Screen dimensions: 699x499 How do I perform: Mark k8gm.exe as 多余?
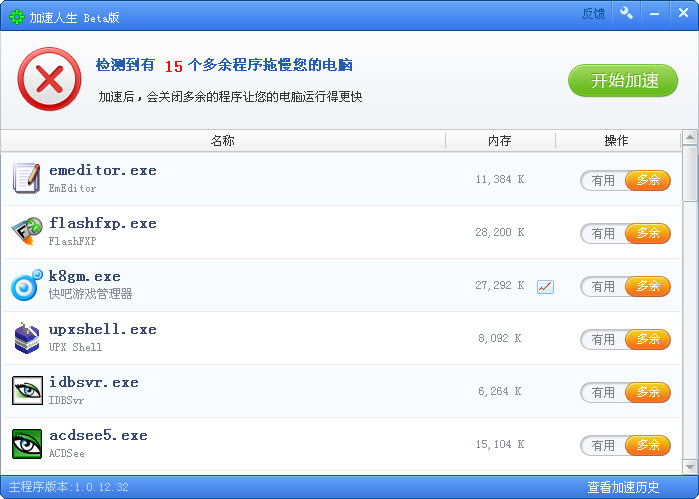[x=648, y=286]
